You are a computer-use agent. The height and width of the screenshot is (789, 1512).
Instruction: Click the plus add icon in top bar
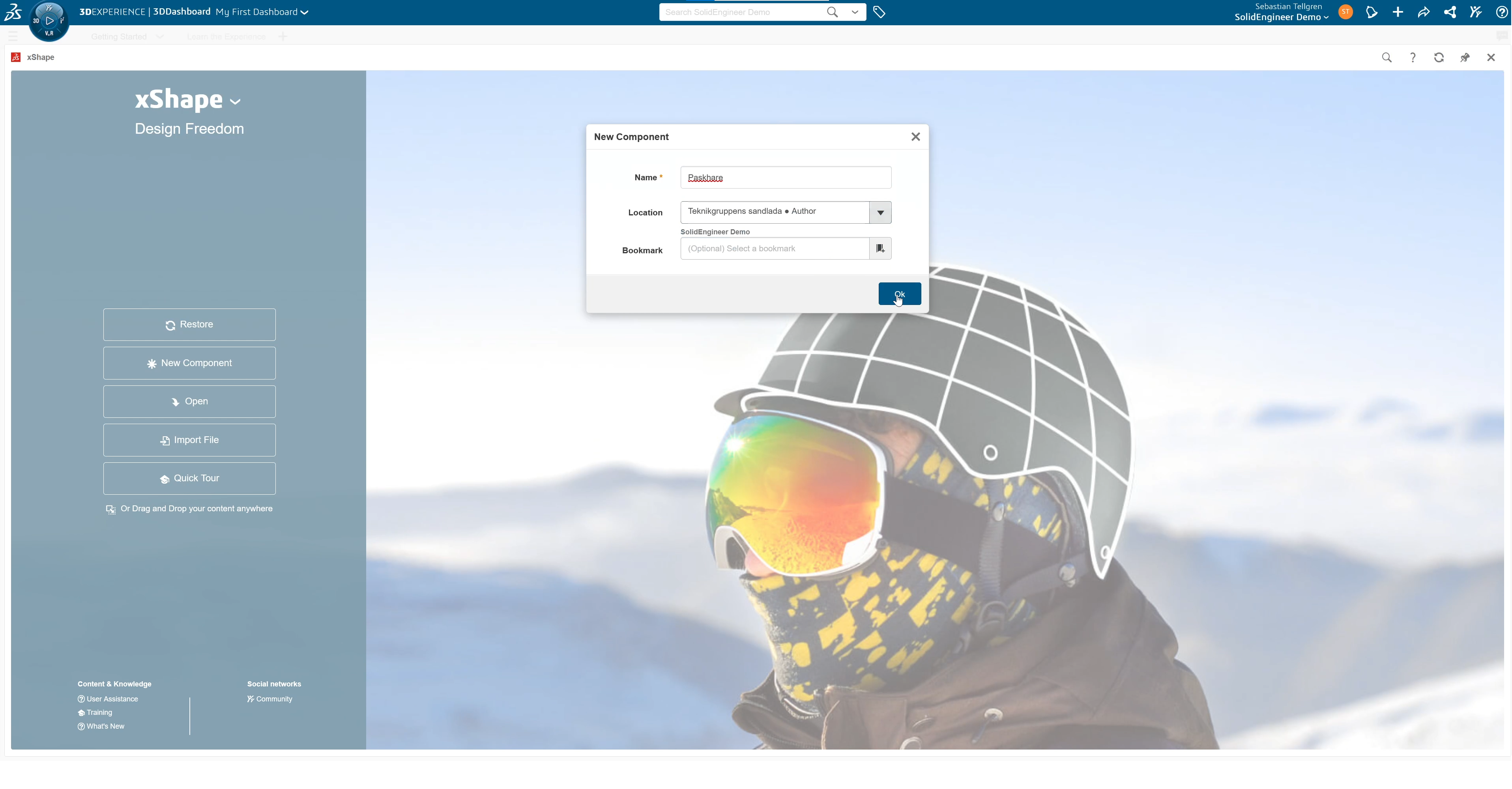[1398, 12]
